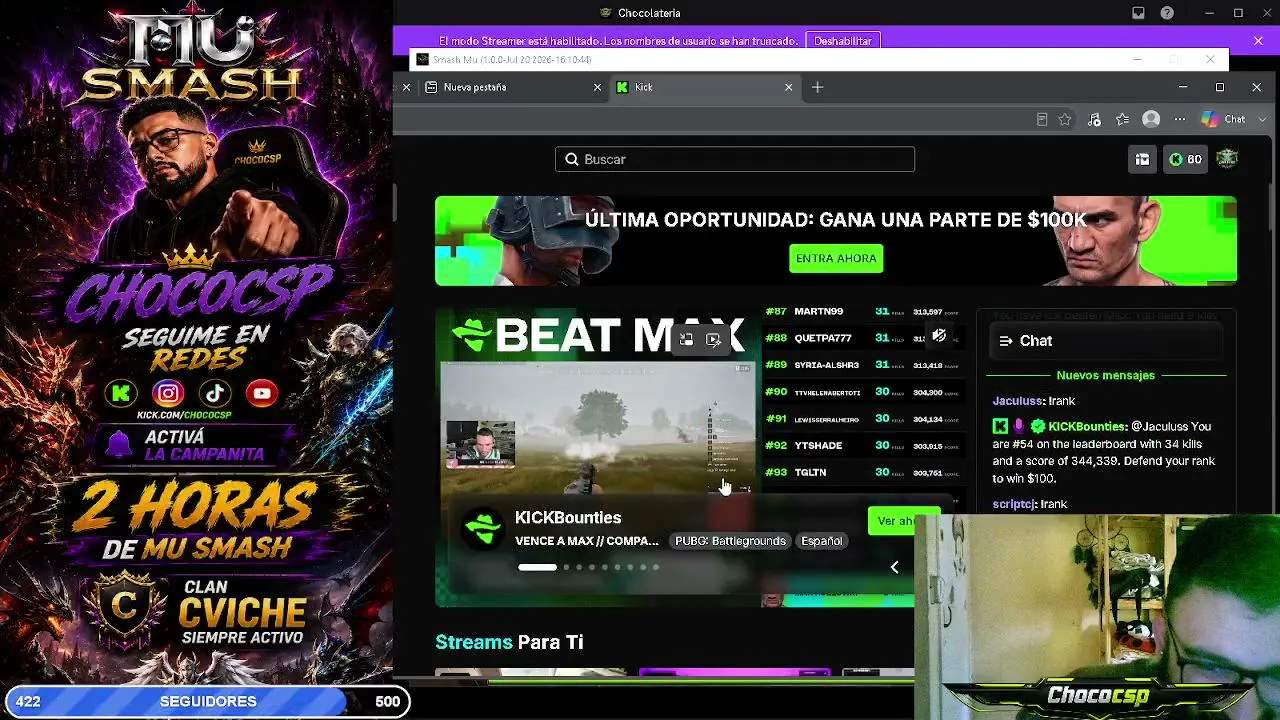The image size is (1280, 720).
Task: Open the Kick points balance showing 80
Action: pos(1185,159)
